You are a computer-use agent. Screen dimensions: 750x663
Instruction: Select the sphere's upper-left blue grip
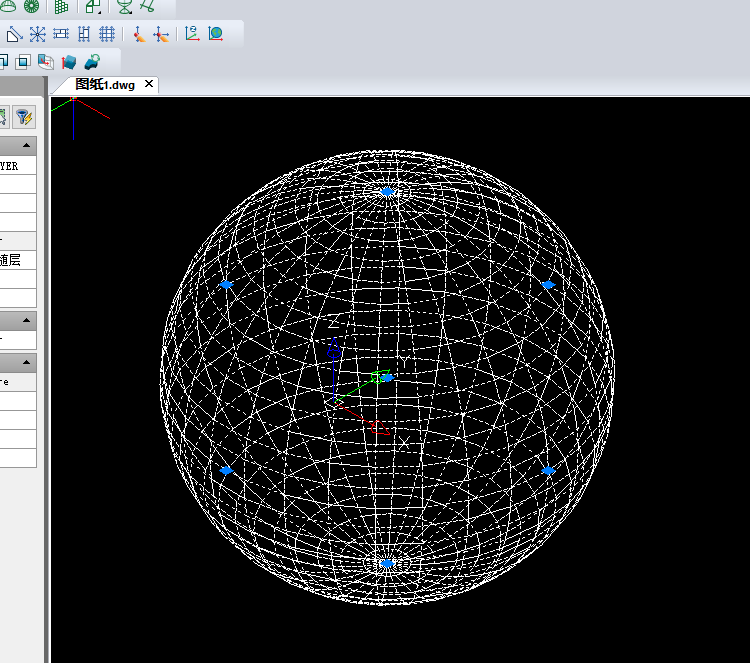[x=226, y=285]
